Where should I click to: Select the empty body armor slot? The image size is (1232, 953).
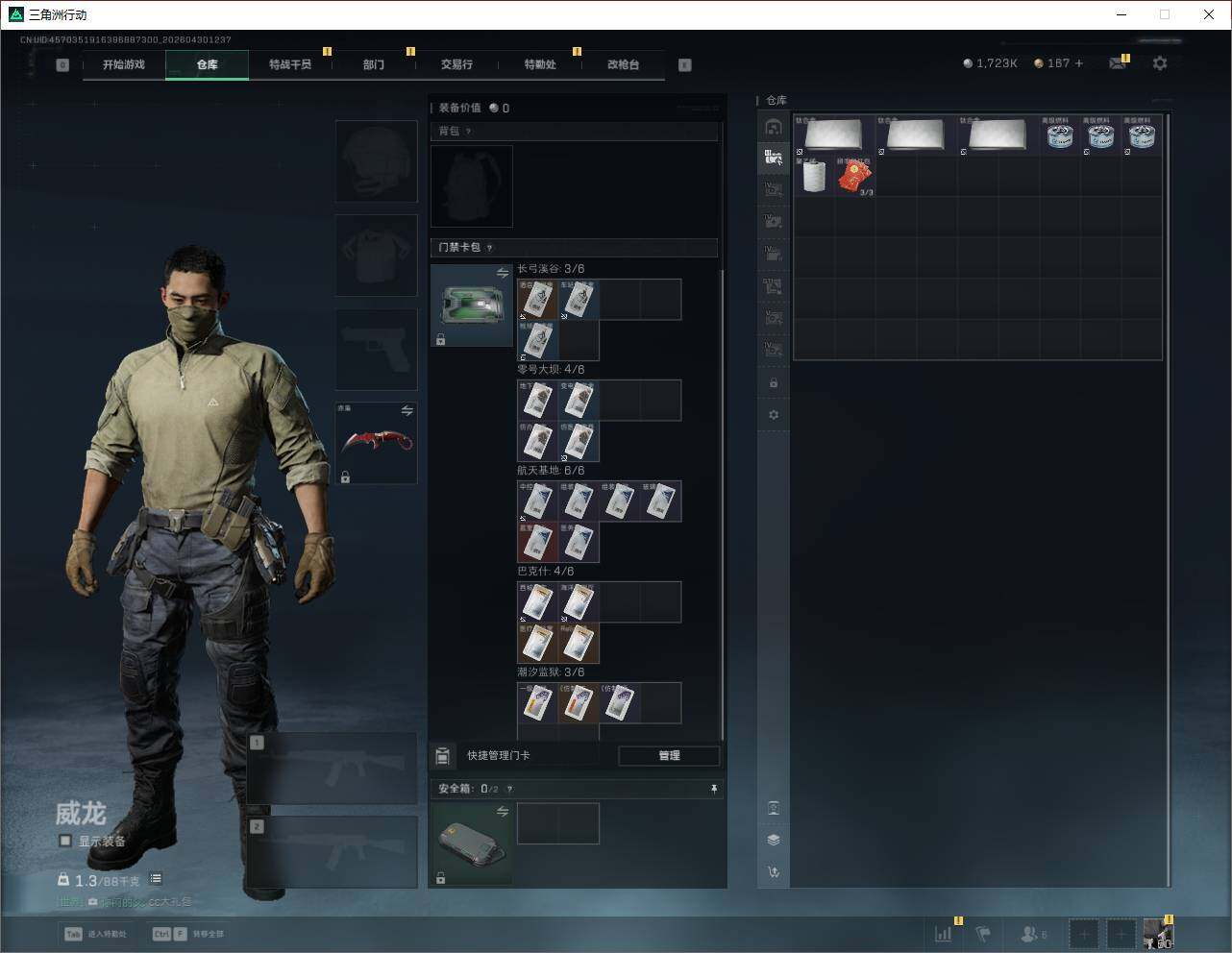[376, 255]
